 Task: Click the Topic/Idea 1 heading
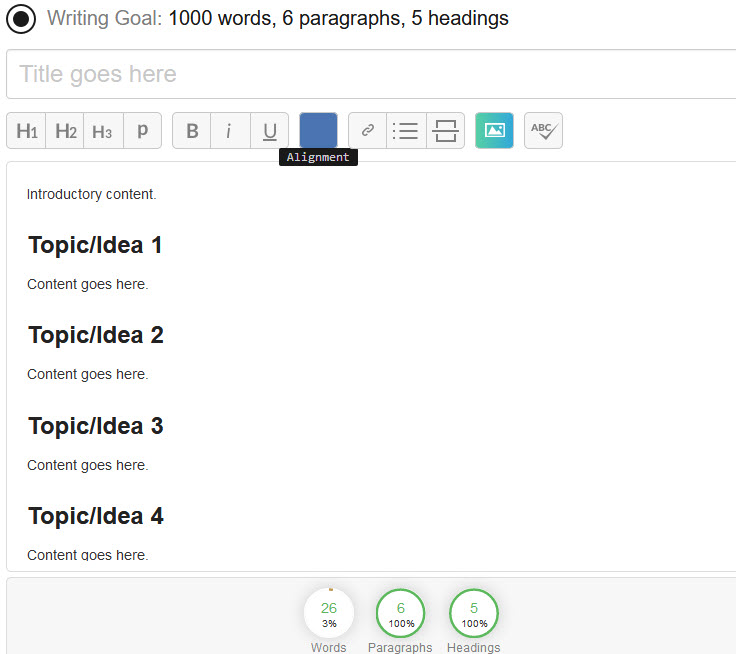pos(95,245)
